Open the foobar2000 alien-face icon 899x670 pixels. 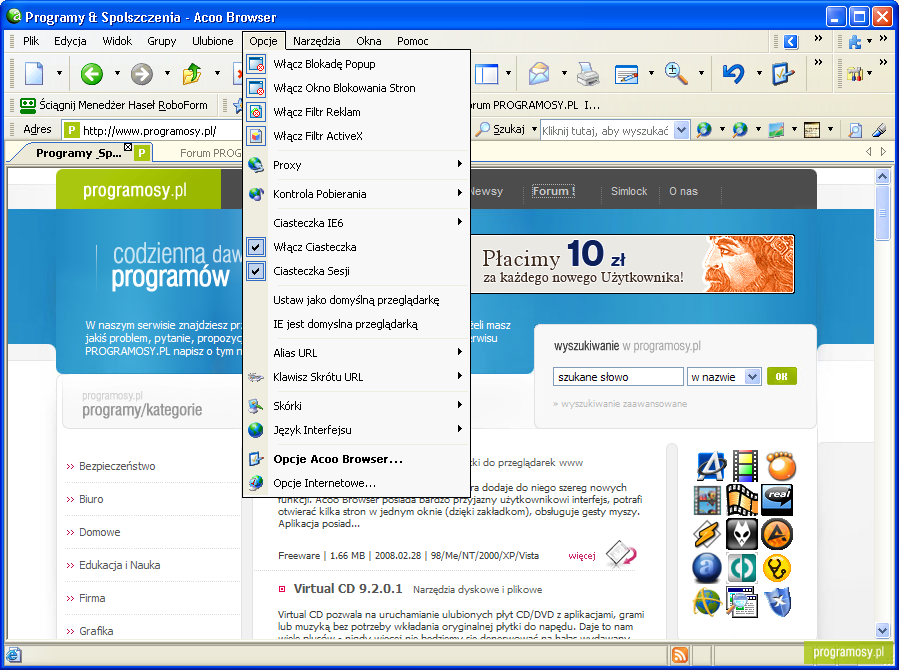click(742, 534)
